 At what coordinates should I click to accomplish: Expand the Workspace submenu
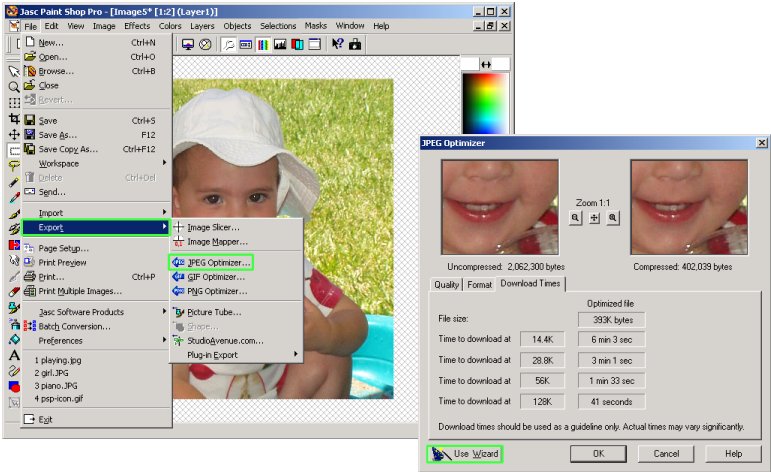(96, 164)
